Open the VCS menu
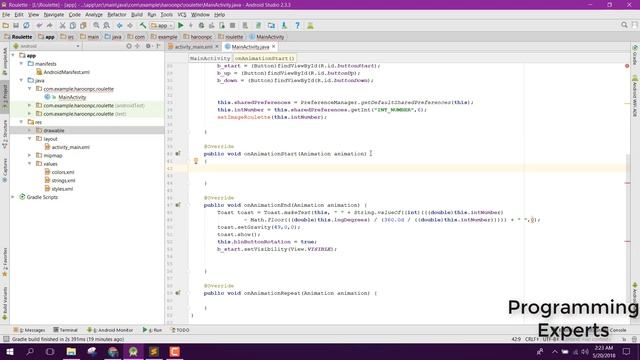This screenshot has height=360, width=640. click(x=182, y=15)
